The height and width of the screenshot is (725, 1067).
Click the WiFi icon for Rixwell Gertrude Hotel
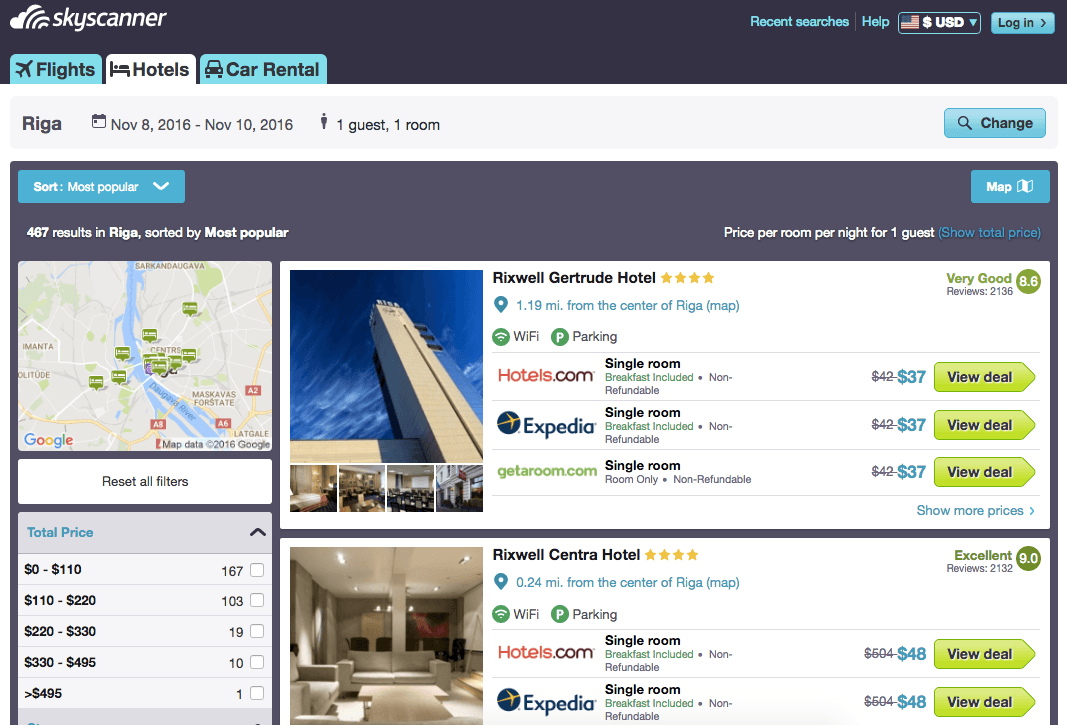coord(501,336)
